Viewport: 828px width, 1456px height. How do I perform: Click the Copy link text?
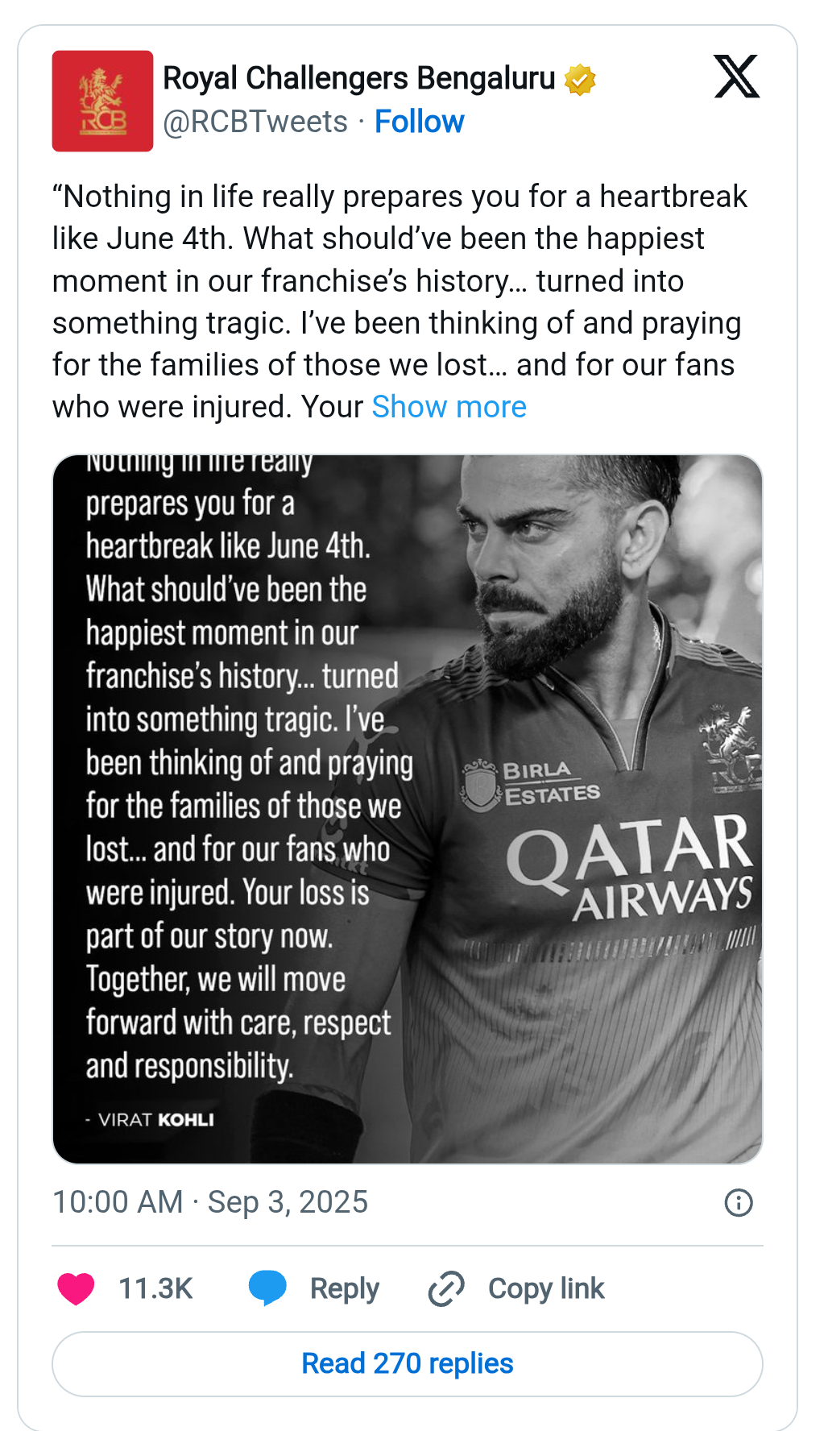pyautogui.click(x=545, y=1288)
